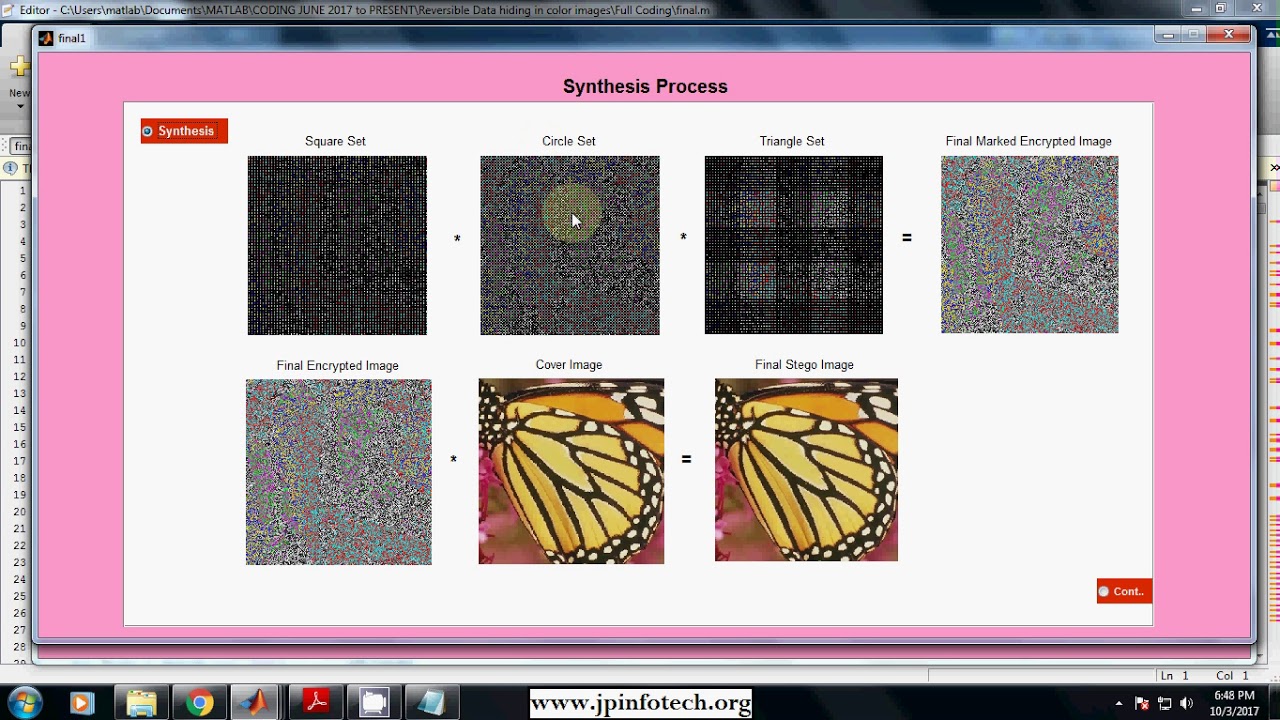Click the 'Ln 1' status bar entry
This screenshot has height=720, width=1280.
[1174, 676]
